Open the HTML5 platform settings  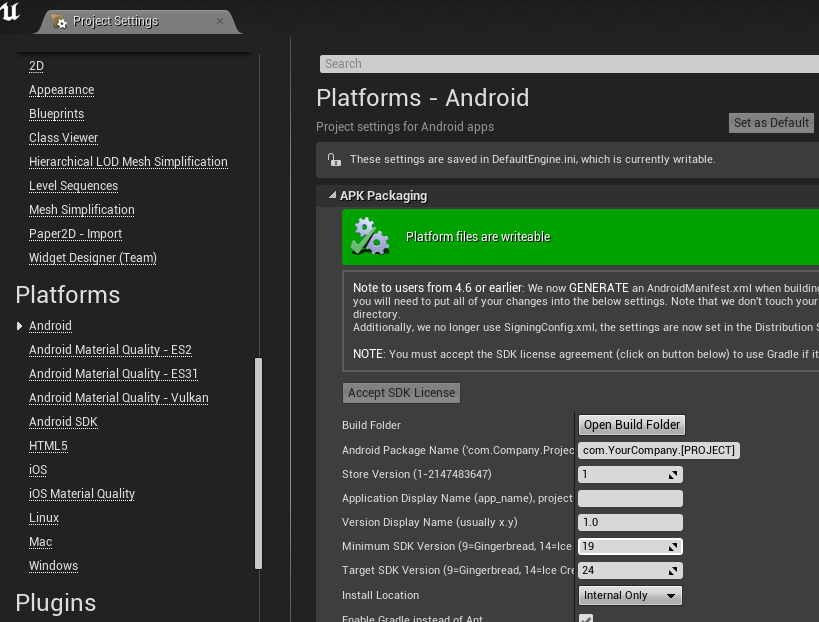[x=48, y=446]
